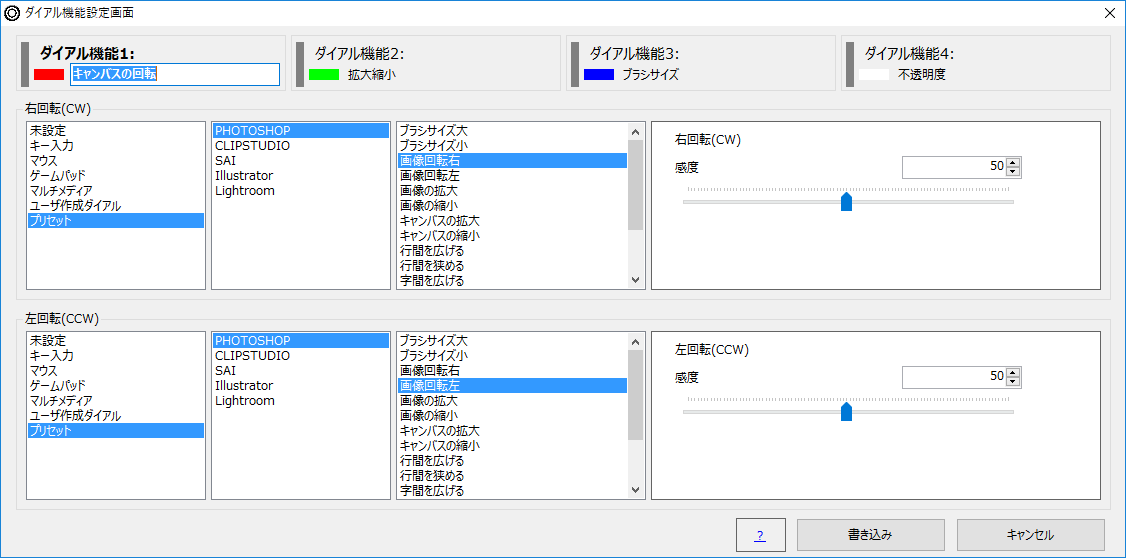Click the 右回転(CW) preset list scrollbar thumb
This screenshot has height=558, width=1126.
coord(635,185)
